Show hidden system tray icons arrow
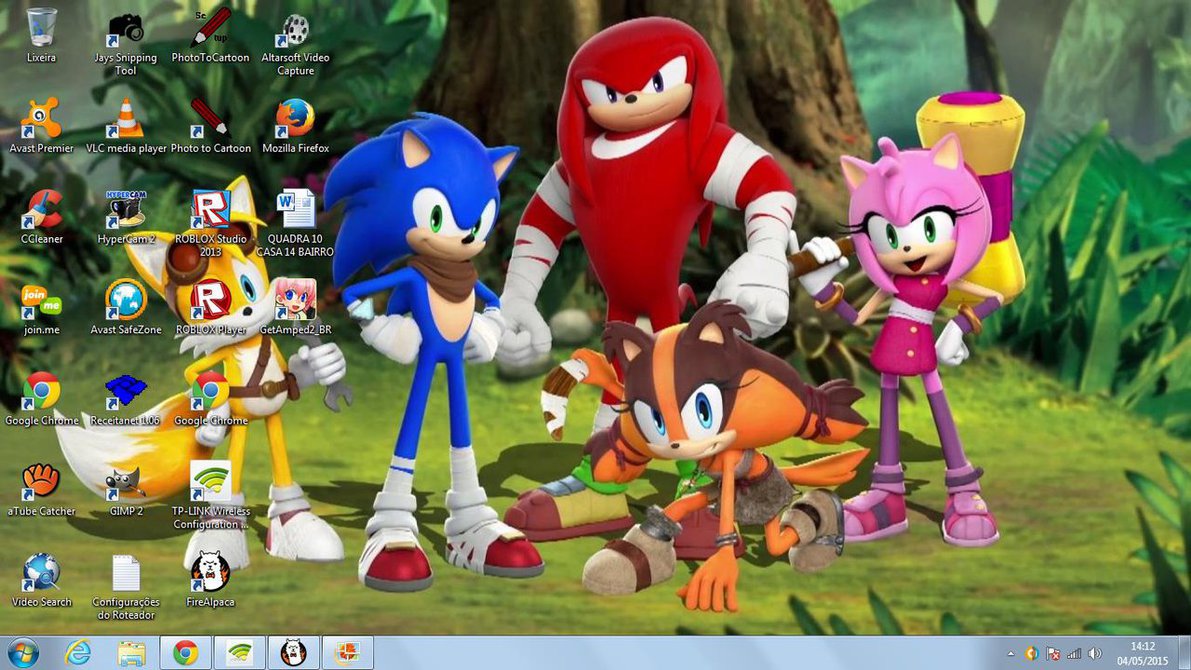Viewport: 1191px width, 670px height. click(x=1011, y=654)
